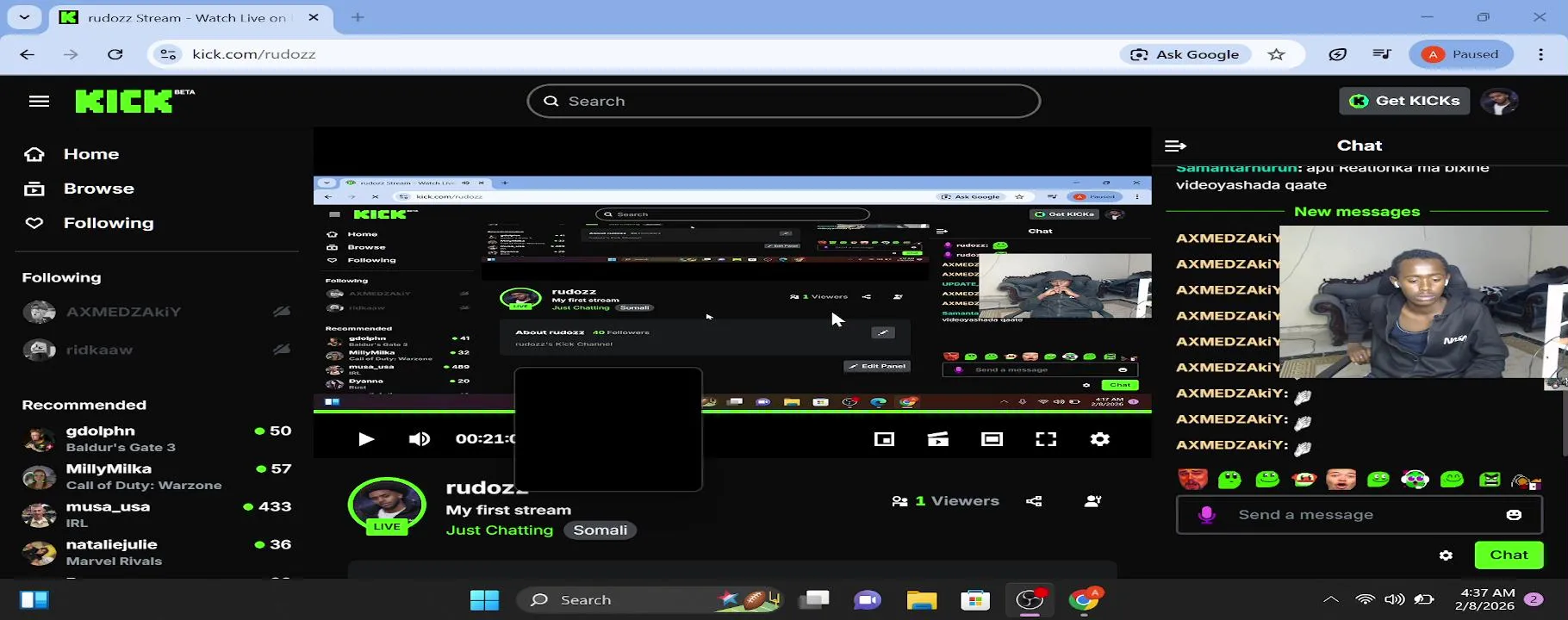The width and height of the screenshot is (1568, 620).
Task: Open the hamburger sidebar menu
Action: tap(39, 102)
